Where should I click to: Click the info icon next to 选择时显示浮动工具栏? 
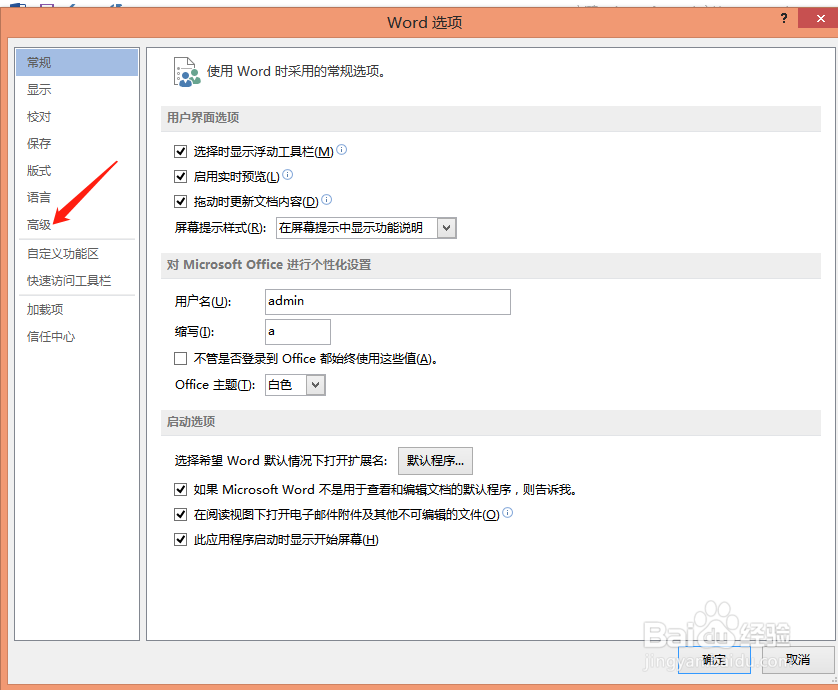pos(342,150)
